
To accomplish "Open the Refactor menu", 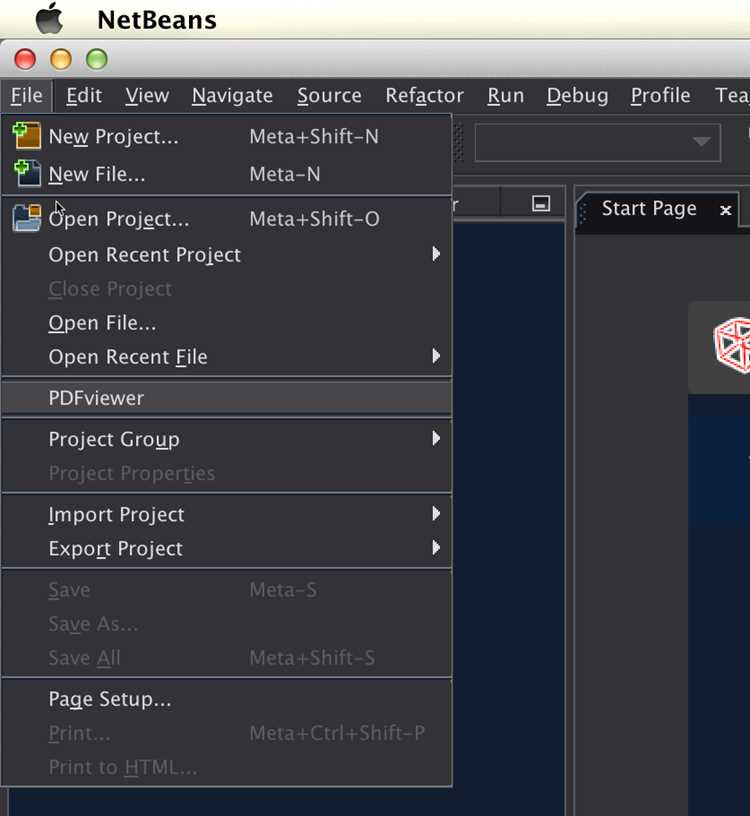I will (x=424, y=96).
